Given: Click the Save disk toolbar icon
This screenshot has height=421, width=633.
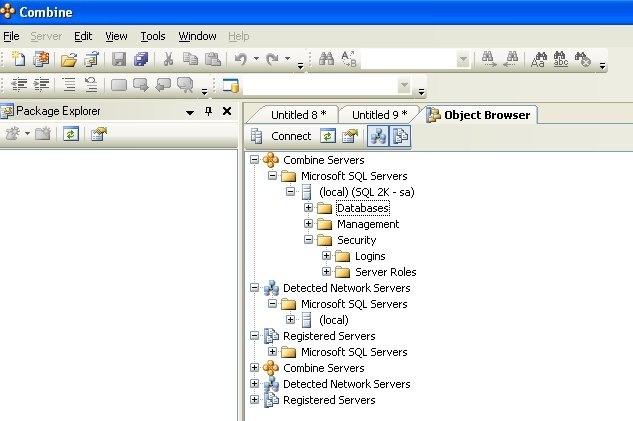Looking at the screenshot, I should [x=119, y=60].
